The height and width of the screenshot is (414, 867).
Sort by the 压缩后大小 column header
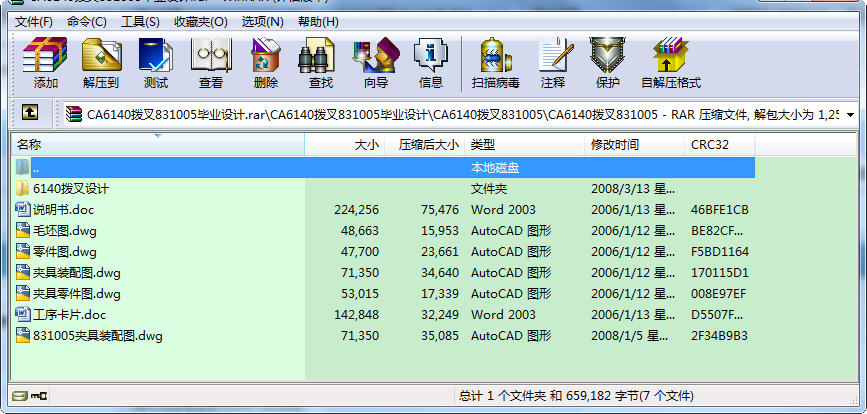pyautogui.click(x=425, y=145)
